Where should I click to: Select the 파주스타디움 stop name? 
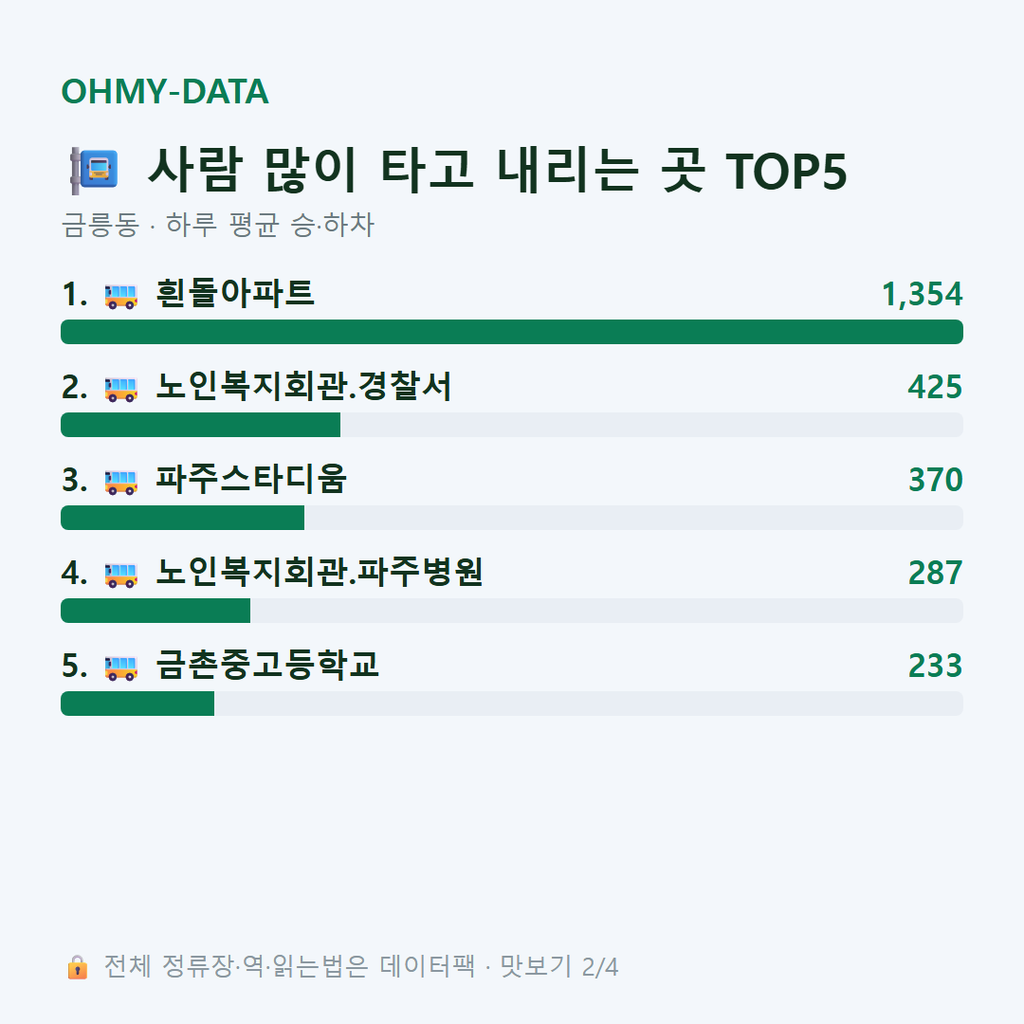[x=251, y=479]
